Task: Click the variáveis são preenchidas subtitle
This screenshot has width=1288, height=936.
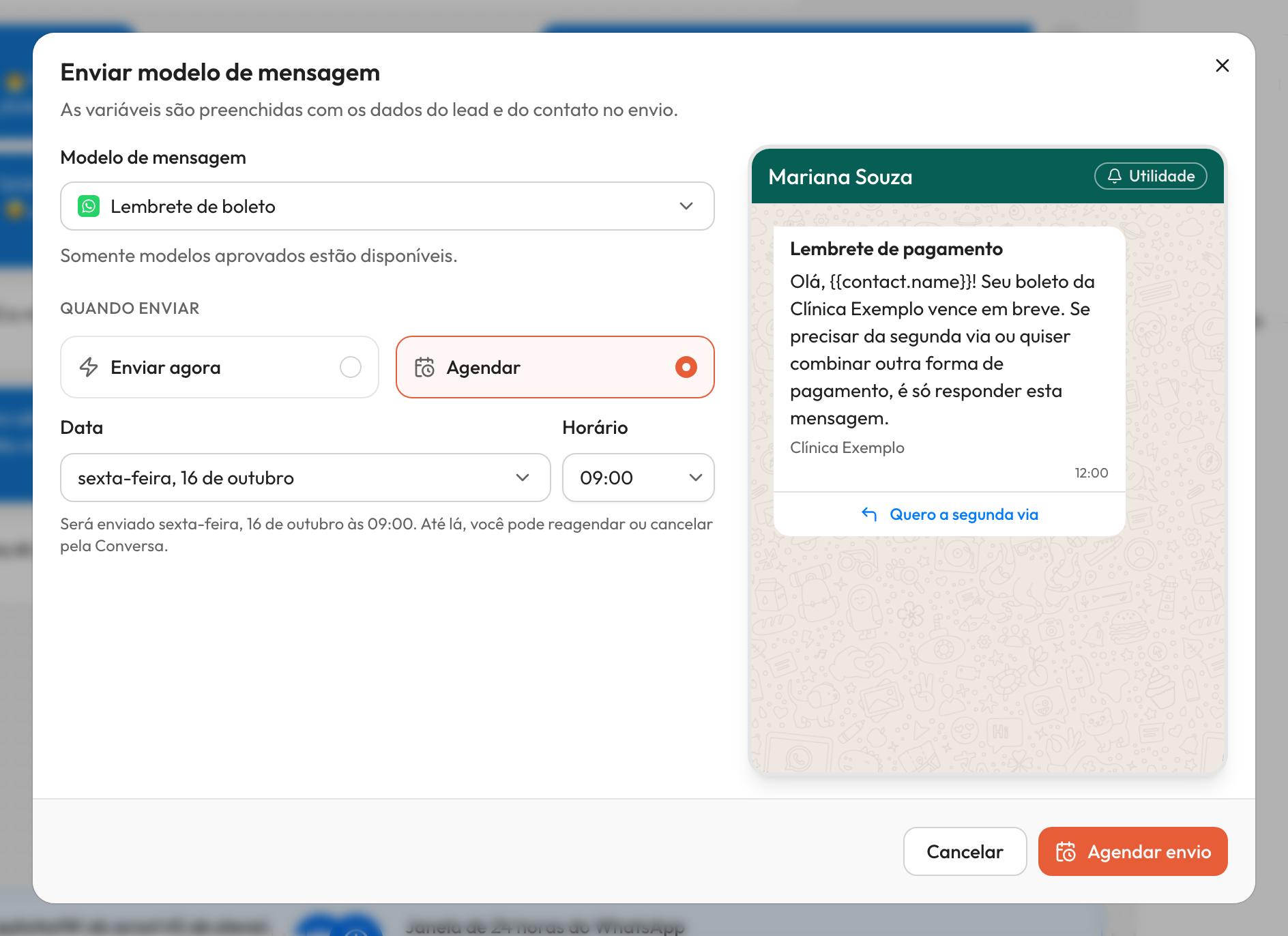Action: click(x=369, y=110)
